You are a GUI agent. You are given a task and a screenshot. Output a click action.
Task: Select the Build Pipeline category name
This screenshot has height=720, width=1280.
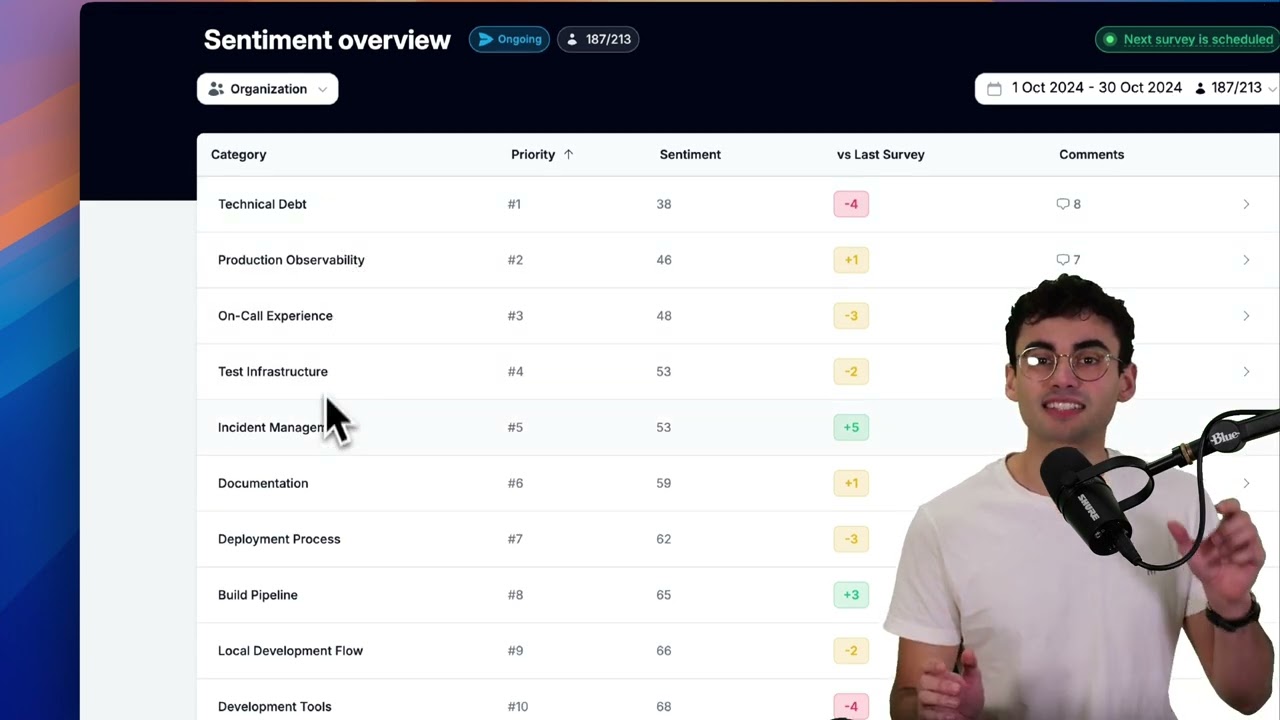[258, 595]
